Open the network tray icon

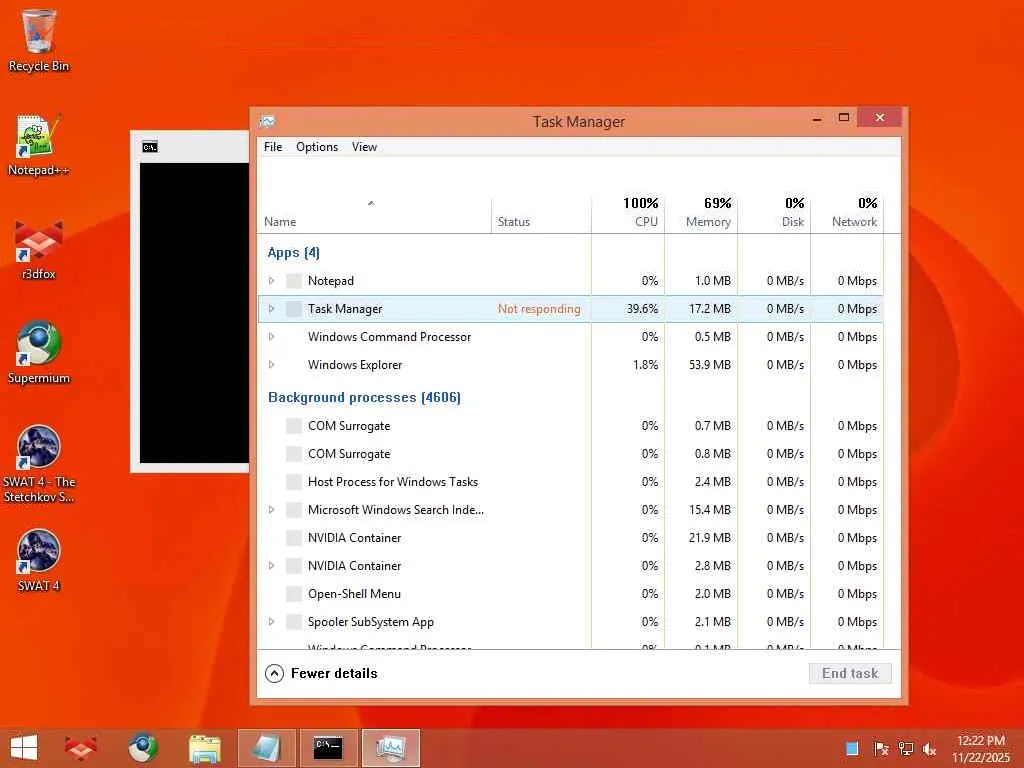906,748
